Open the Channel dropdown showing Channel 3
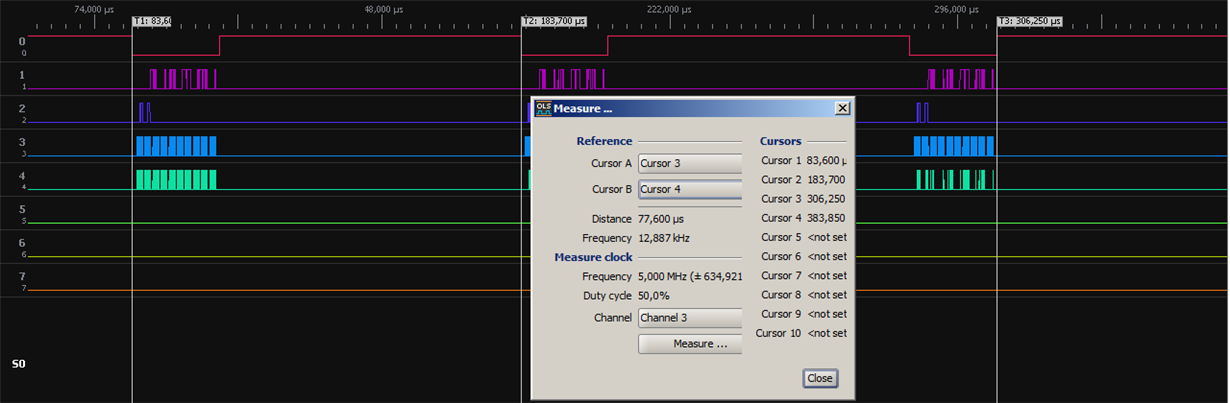Image resolution: width=1230 pixels, height=403 pixels. pyautogui.click(x=690, y=318)
